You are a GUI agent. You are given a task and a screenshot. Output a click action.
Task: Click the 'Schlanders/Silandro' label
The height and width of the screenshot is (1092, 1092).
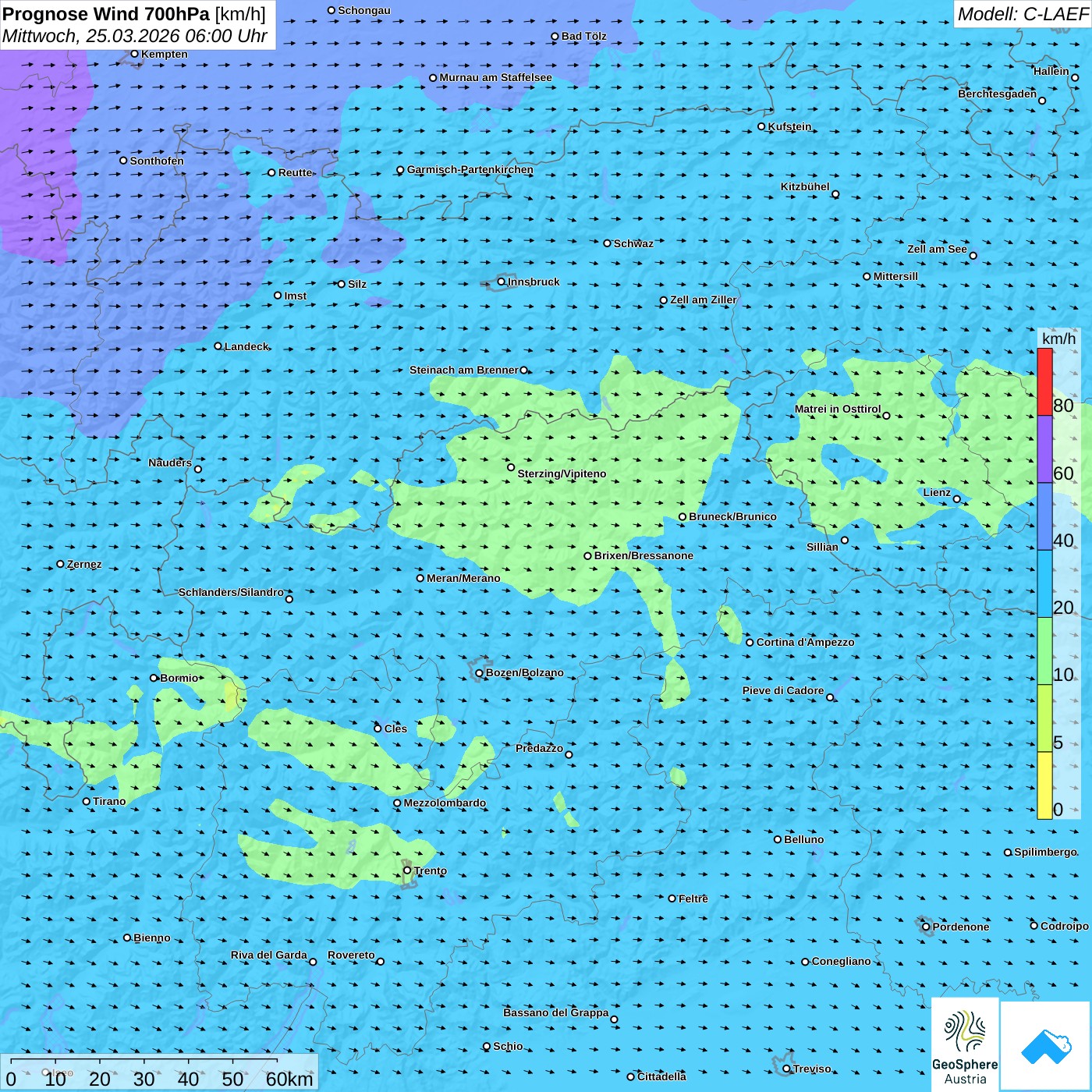click(231, 592)
